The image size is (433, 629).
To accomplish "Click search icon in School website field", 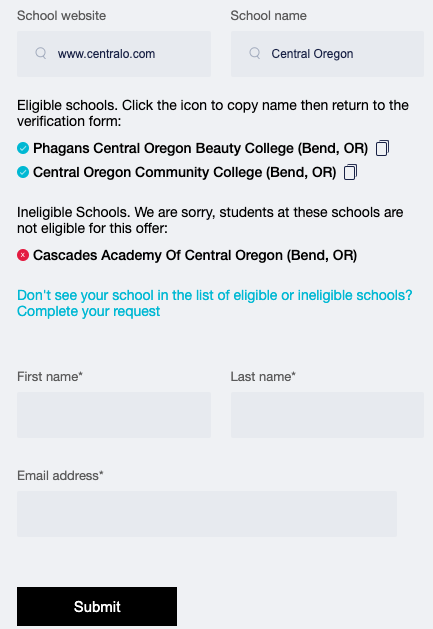I will 41,53.
